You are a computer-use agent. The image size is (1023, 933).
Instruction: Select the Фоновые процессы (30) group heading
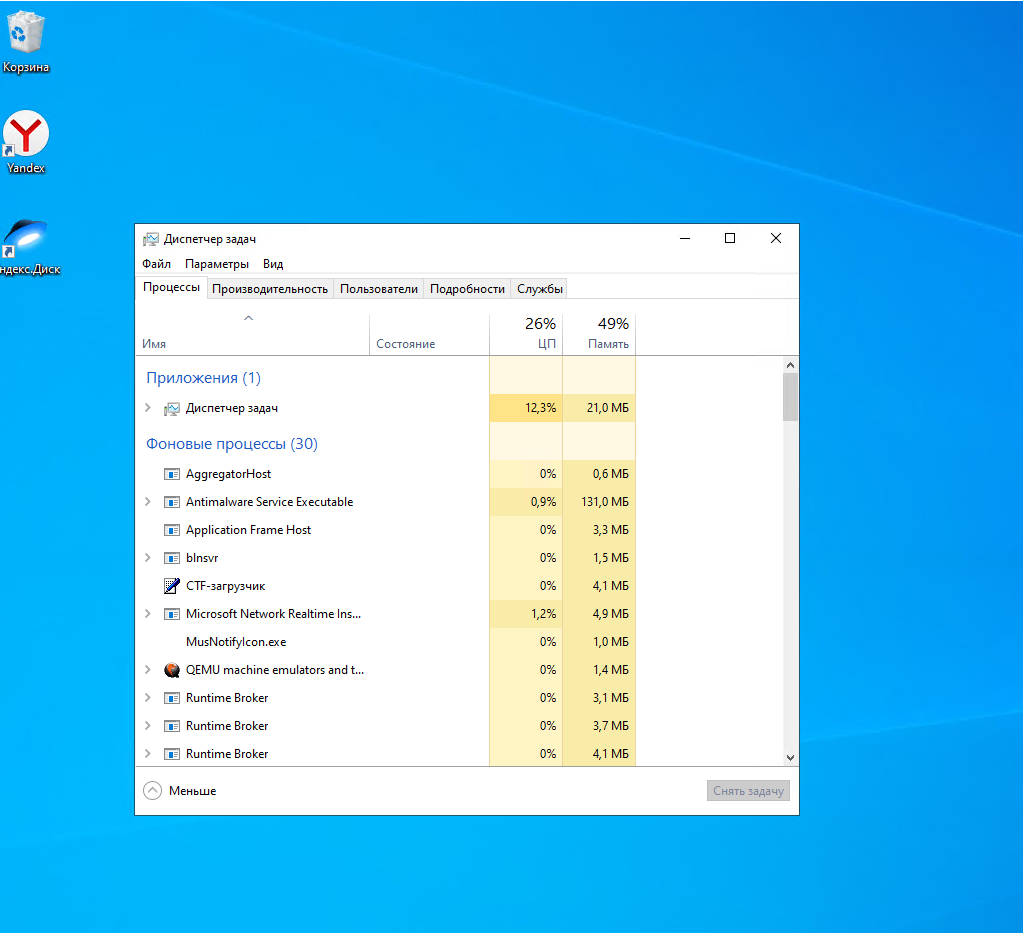232,444
